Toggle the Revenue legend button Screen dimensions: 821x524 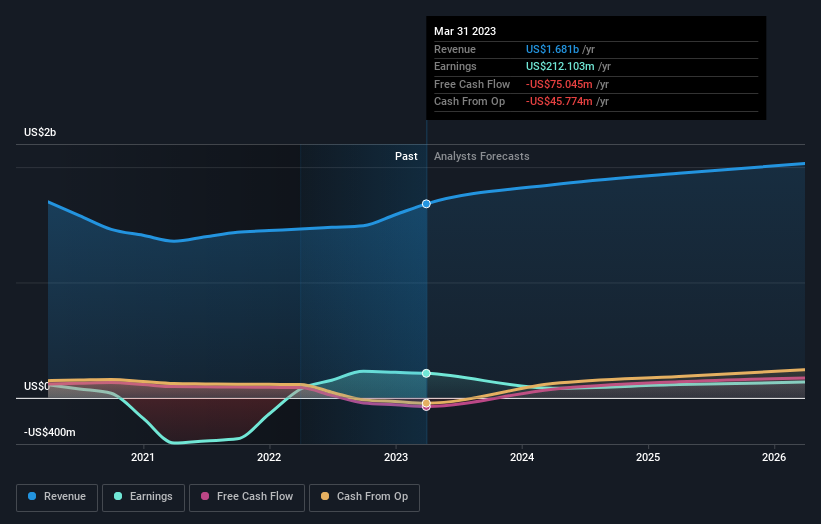pos(57,497)
